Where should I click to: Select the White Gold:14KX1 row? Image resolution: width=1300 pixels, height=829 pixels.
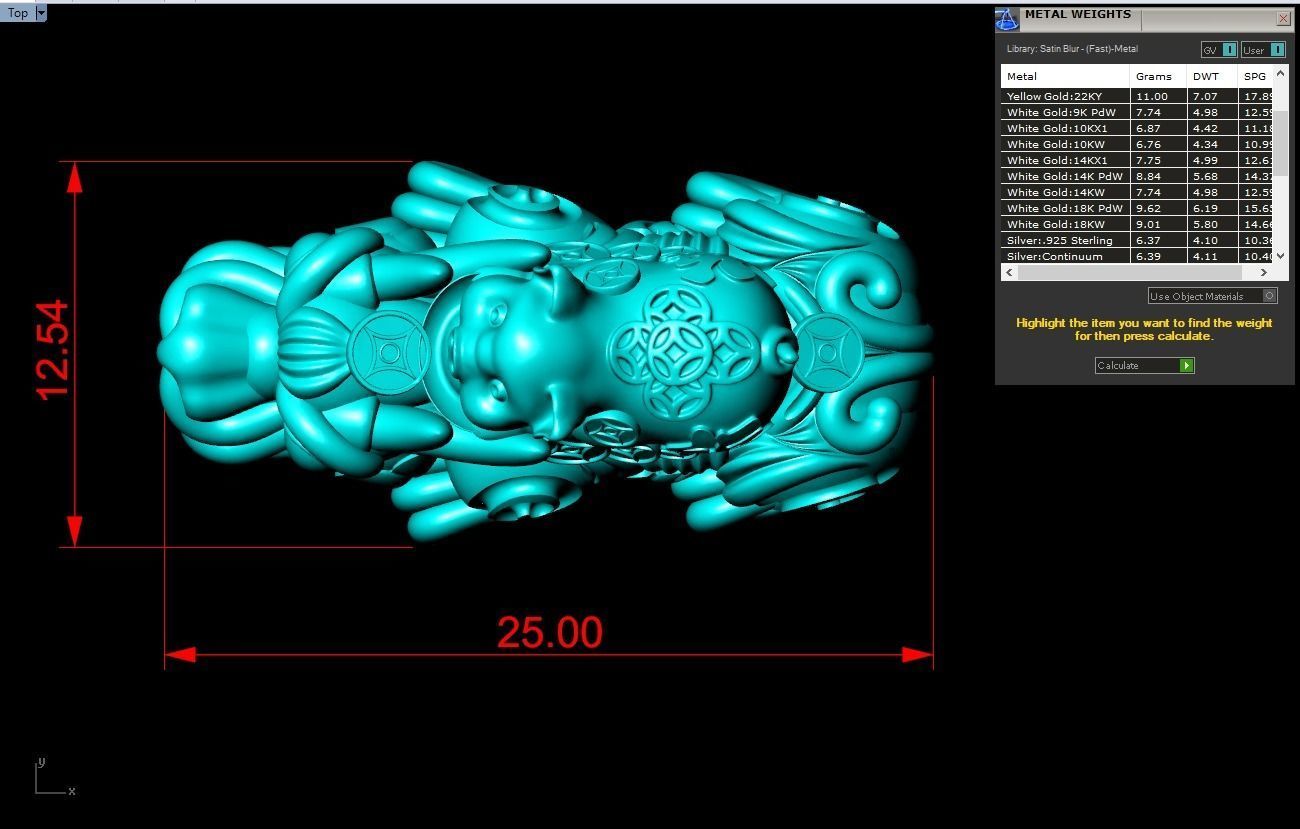pyautogui.click(x=1137, y=160)
